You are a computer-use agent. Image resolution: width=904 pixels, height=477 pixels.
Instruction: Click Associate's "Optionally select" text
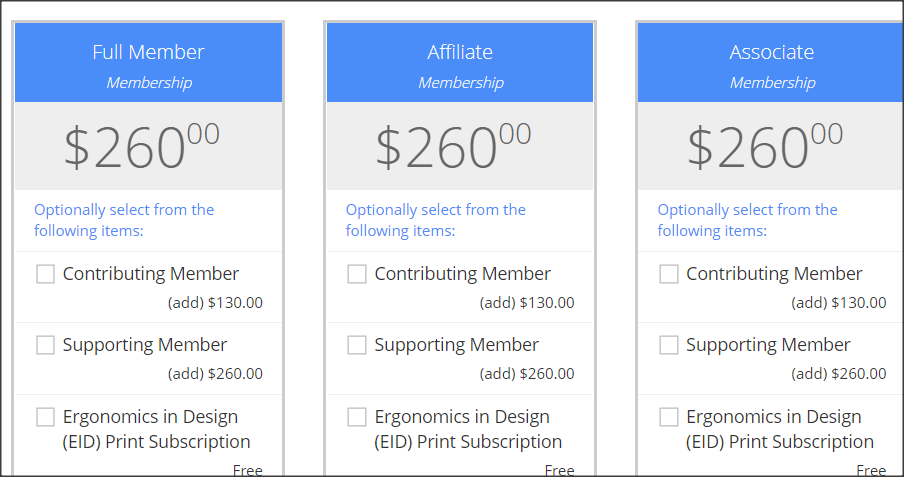[x=748, y=220]
